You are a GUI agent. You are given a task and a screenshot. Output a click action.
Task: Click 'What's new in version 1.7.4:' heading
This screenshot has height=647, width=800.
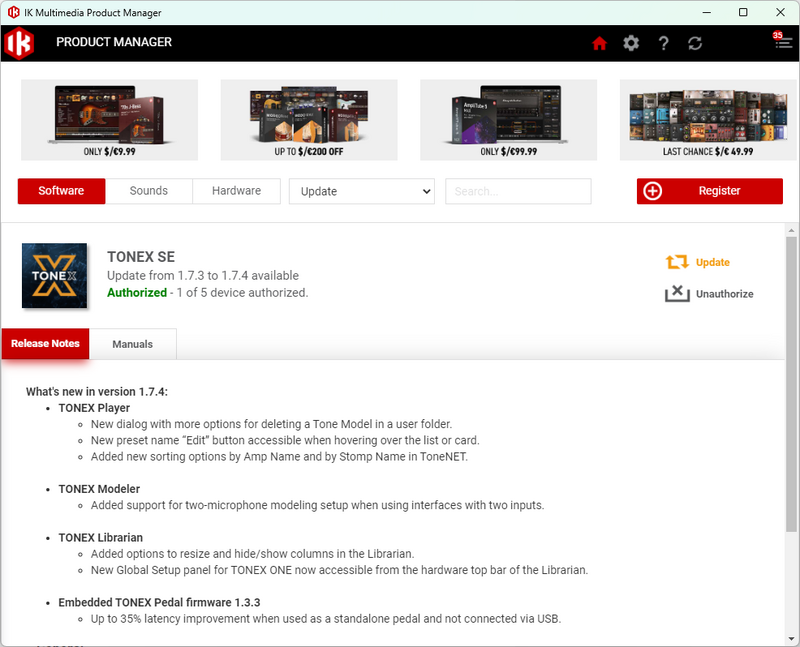pos(97,392)
